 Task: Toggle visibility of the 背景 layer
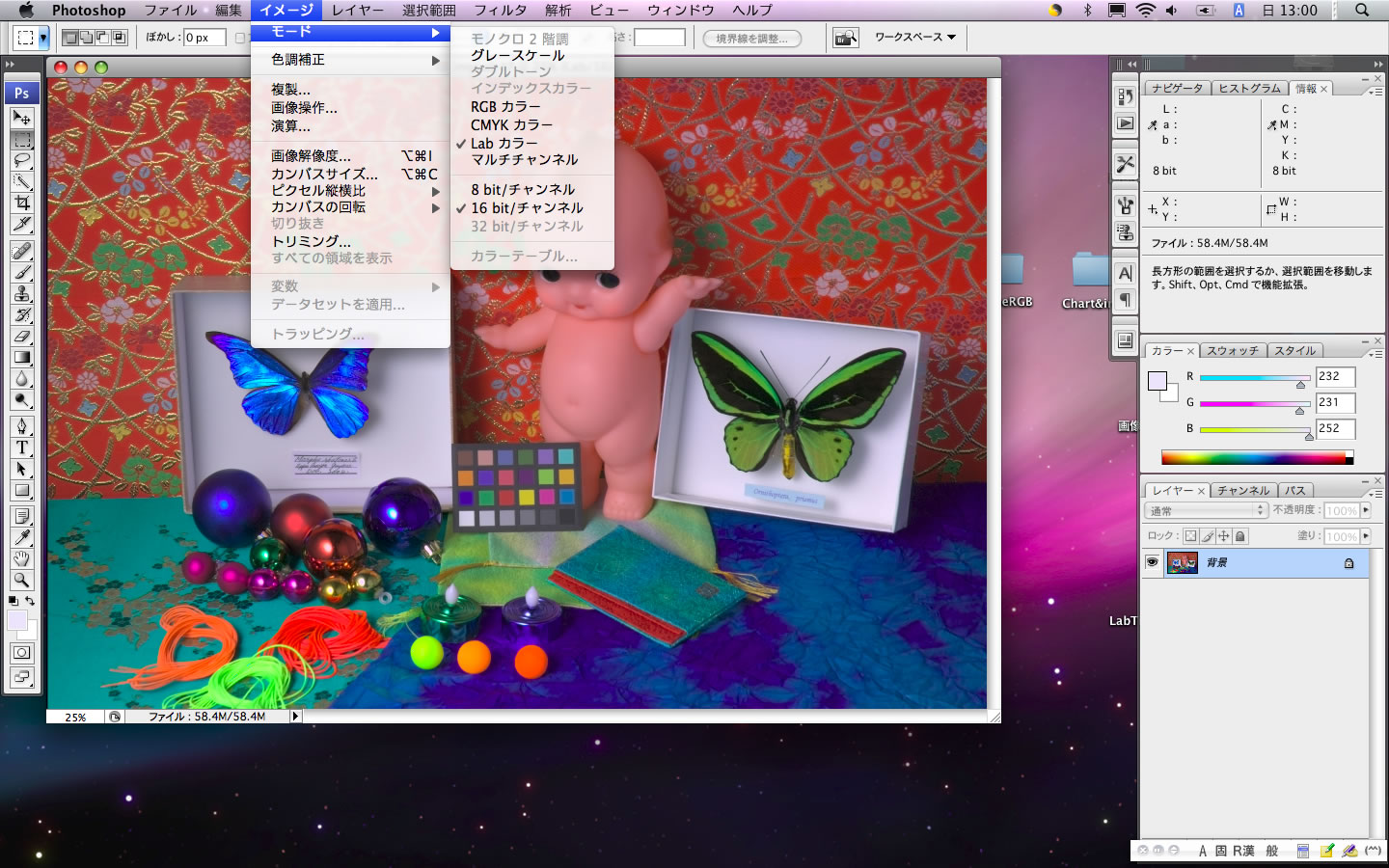1152,562
